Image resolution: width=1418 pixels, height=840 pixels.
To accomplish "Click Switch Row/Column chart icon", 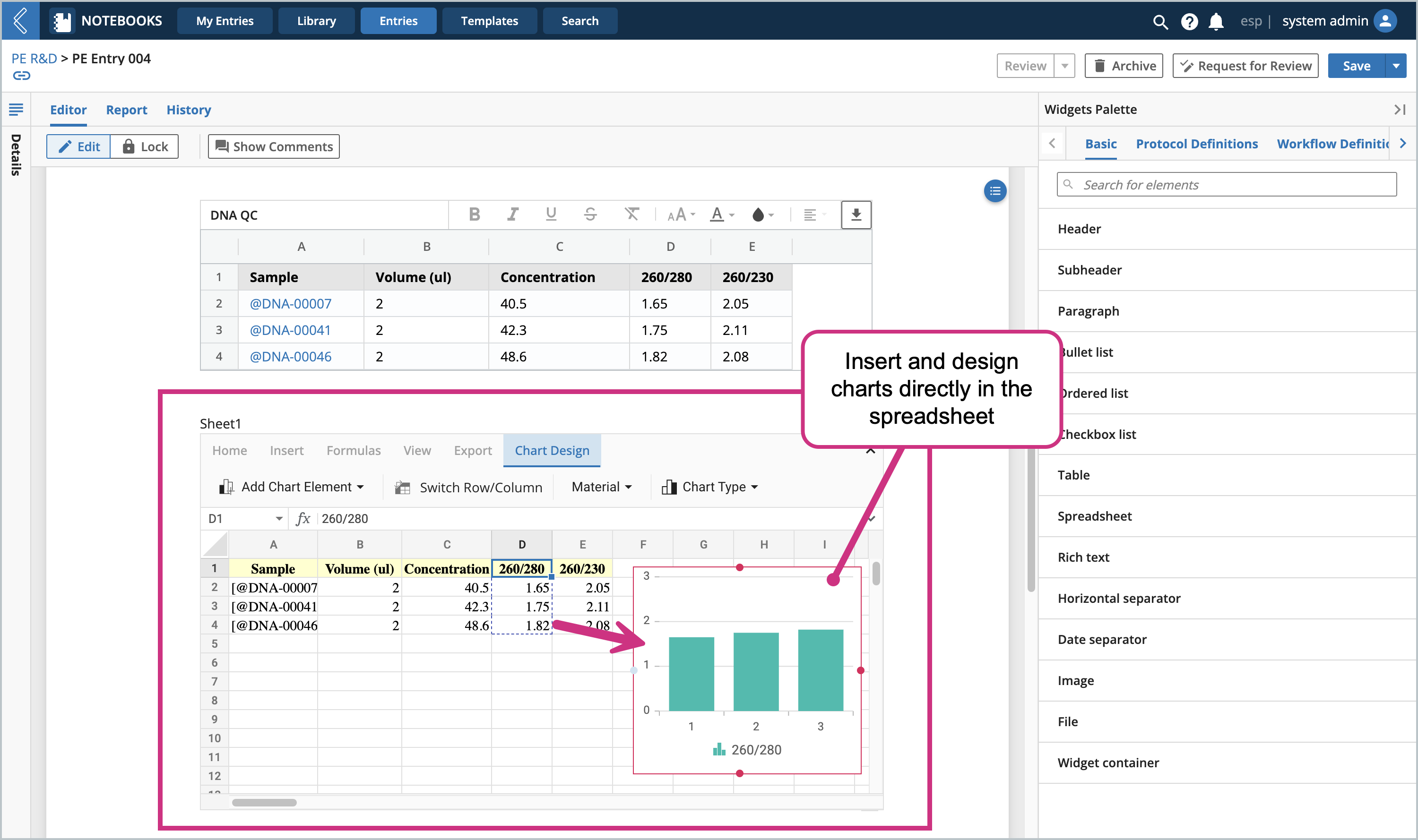I will point(402,488).
